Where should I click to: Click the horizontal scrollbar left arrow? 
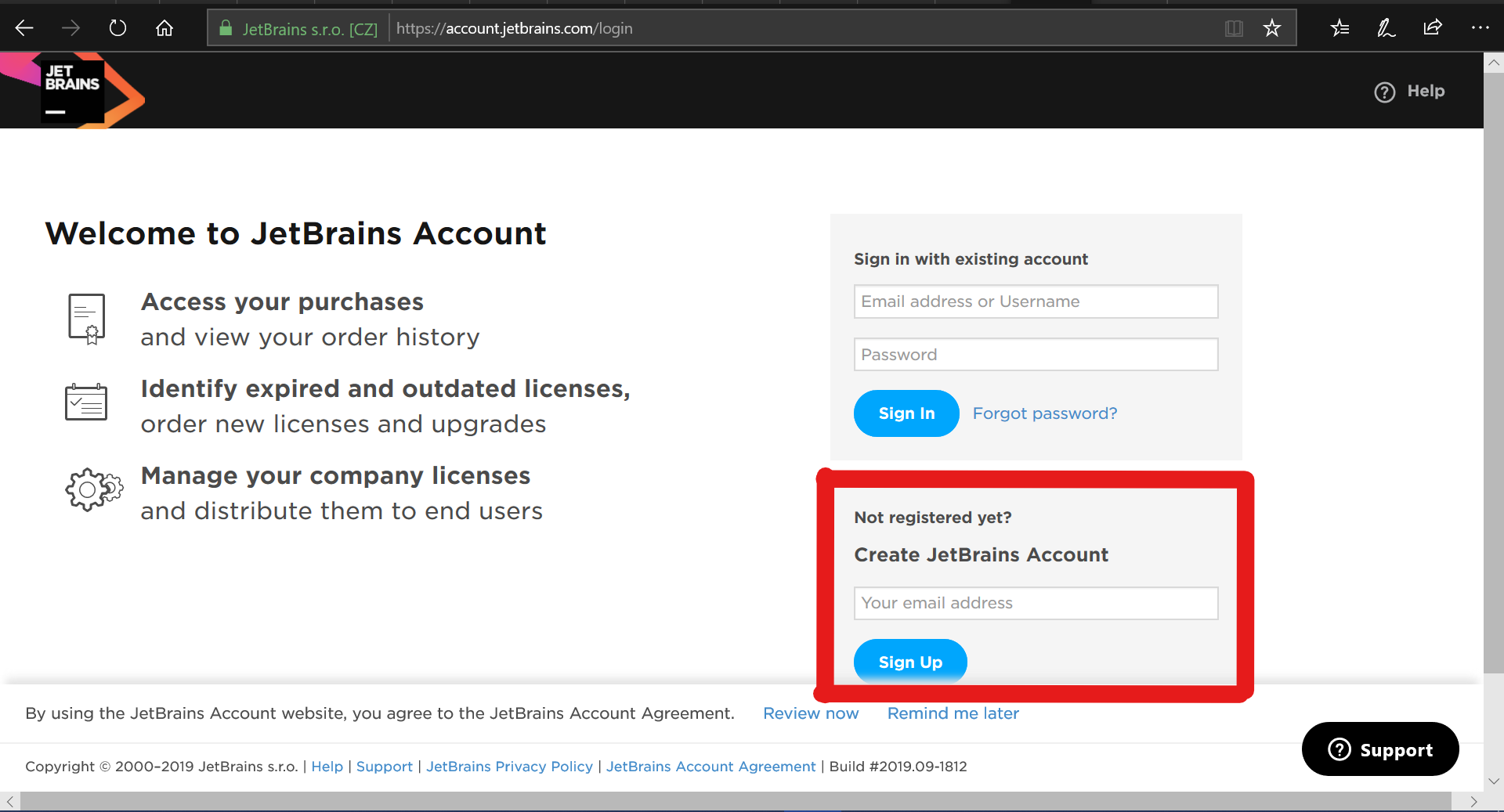[10, 802]
